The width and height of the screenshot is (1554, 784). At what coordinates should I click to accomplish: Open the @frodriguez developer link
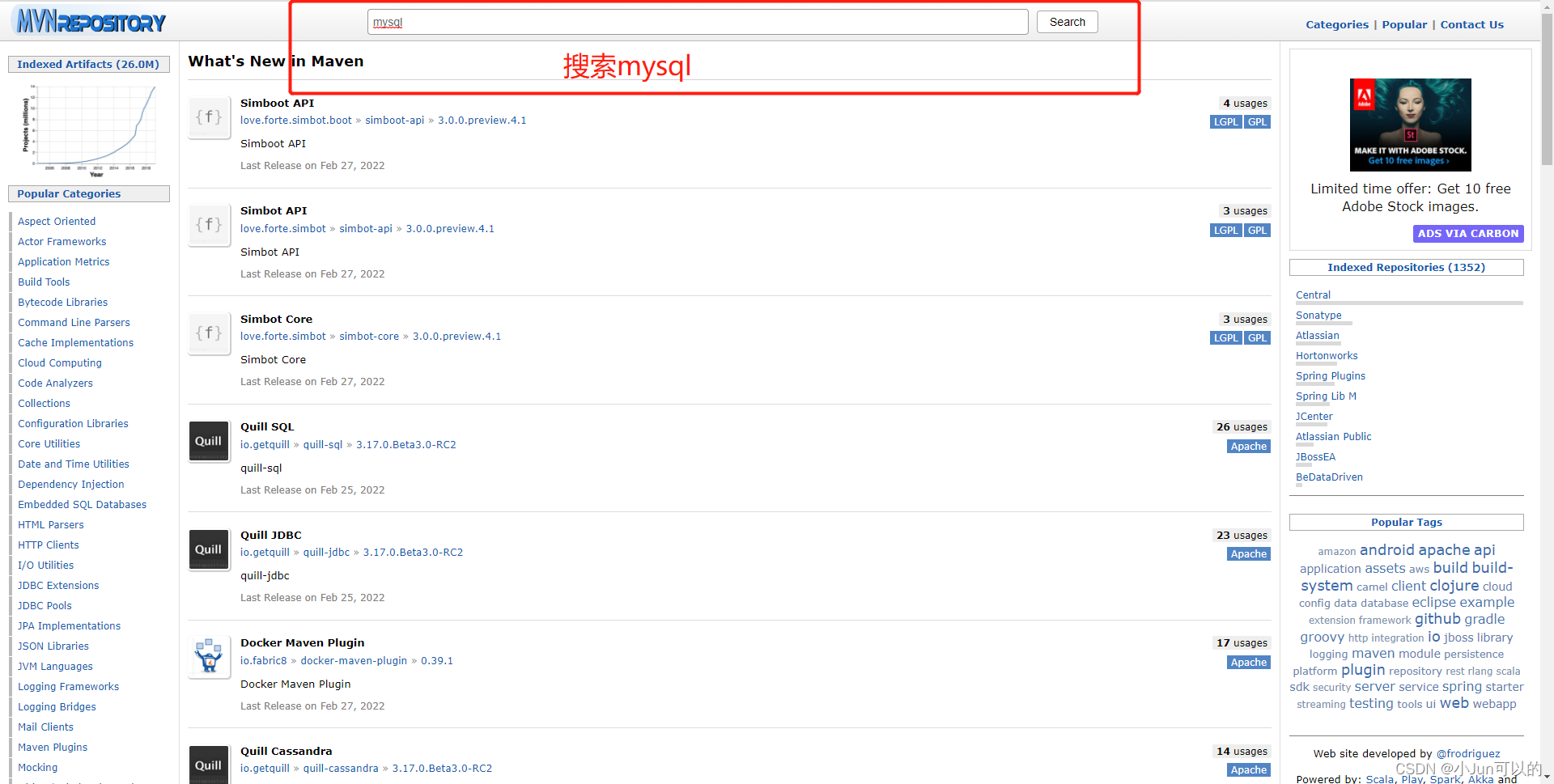click(1468, 753)
